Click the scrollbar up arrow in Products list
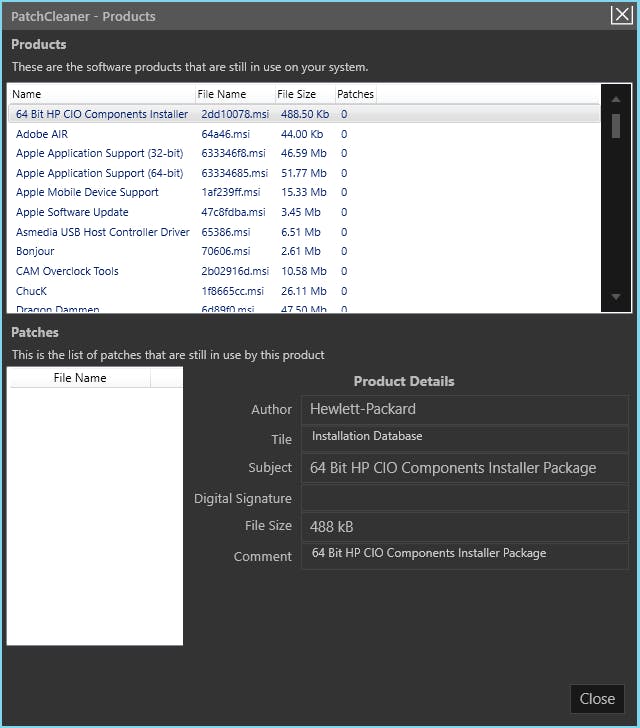 [616, 99]
